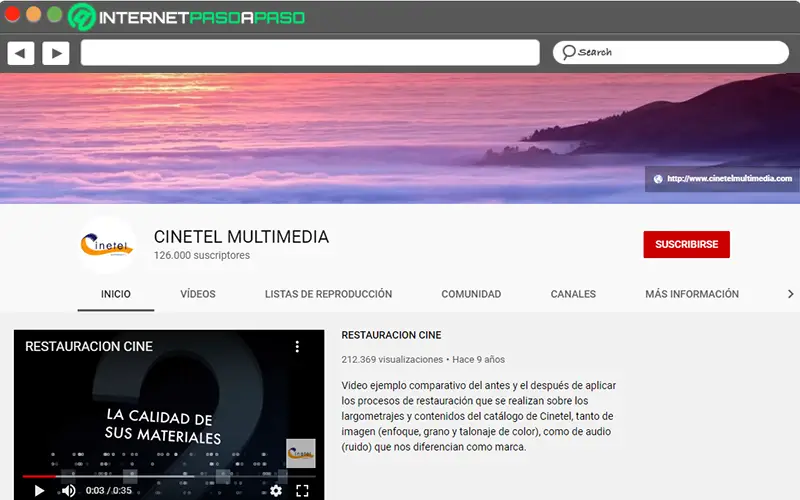800x500 pixels.
Task: Select the CANALES tab
Action: coord(573,294)
